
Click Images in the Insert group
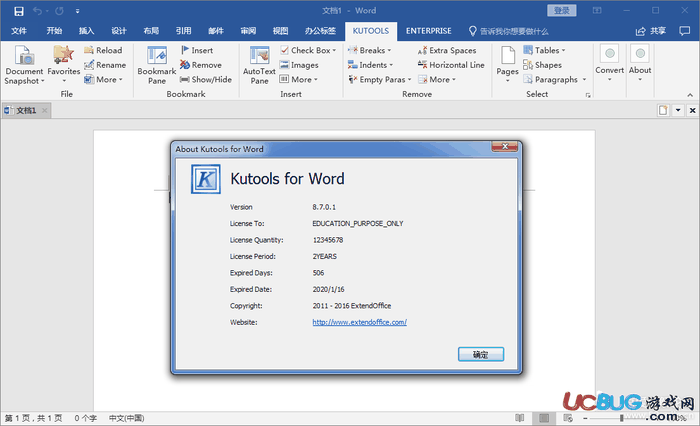click(299, 65)
